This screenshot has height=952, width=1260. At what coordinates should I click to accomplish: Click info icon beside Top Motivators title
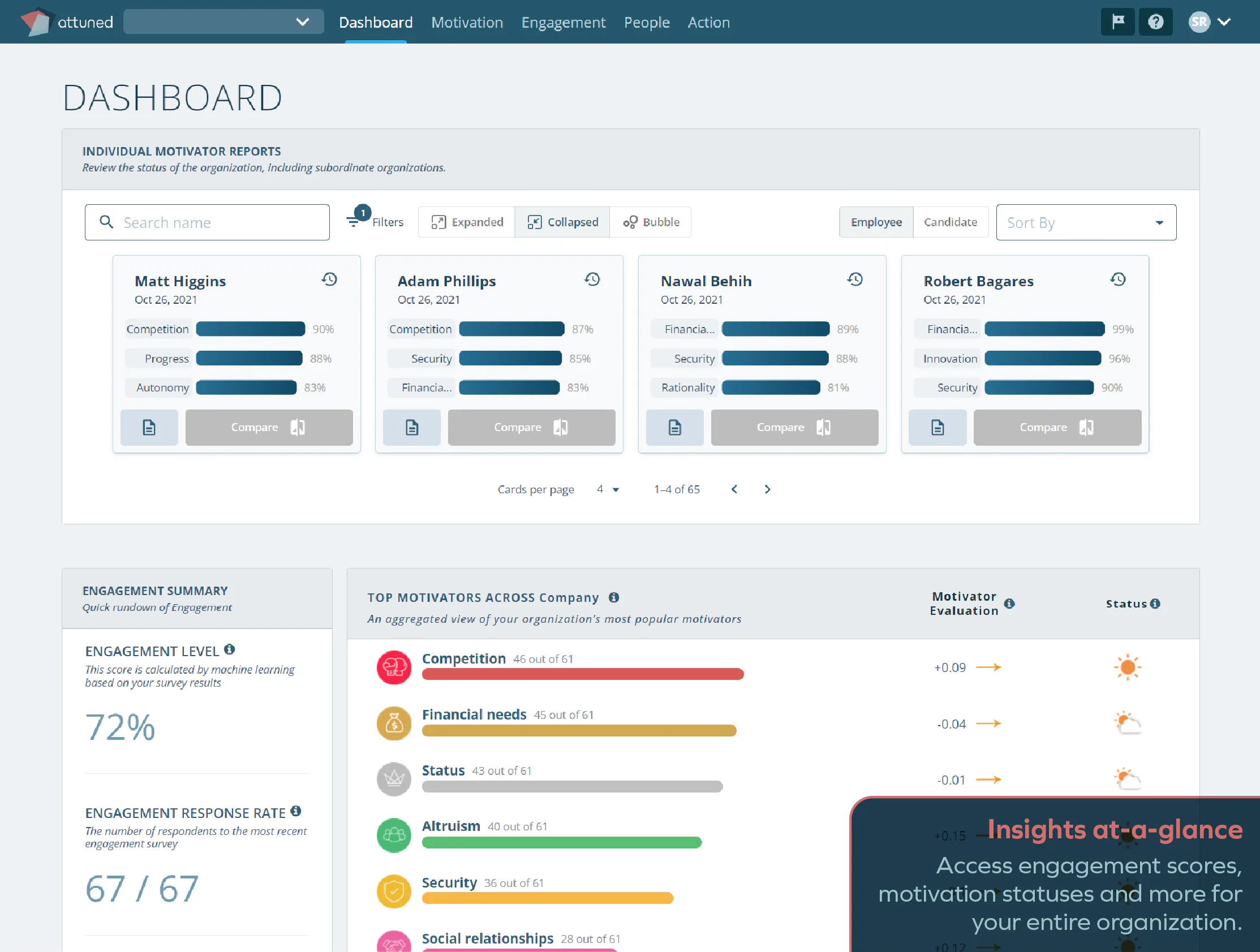pos(614,598)
